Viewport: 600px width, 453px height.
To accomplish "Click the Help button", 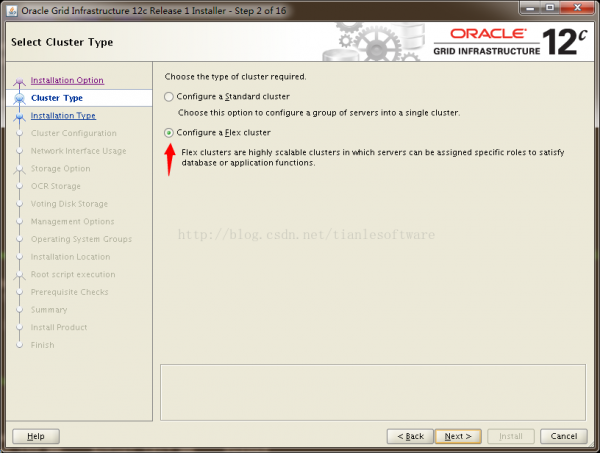I will (36, 436).
